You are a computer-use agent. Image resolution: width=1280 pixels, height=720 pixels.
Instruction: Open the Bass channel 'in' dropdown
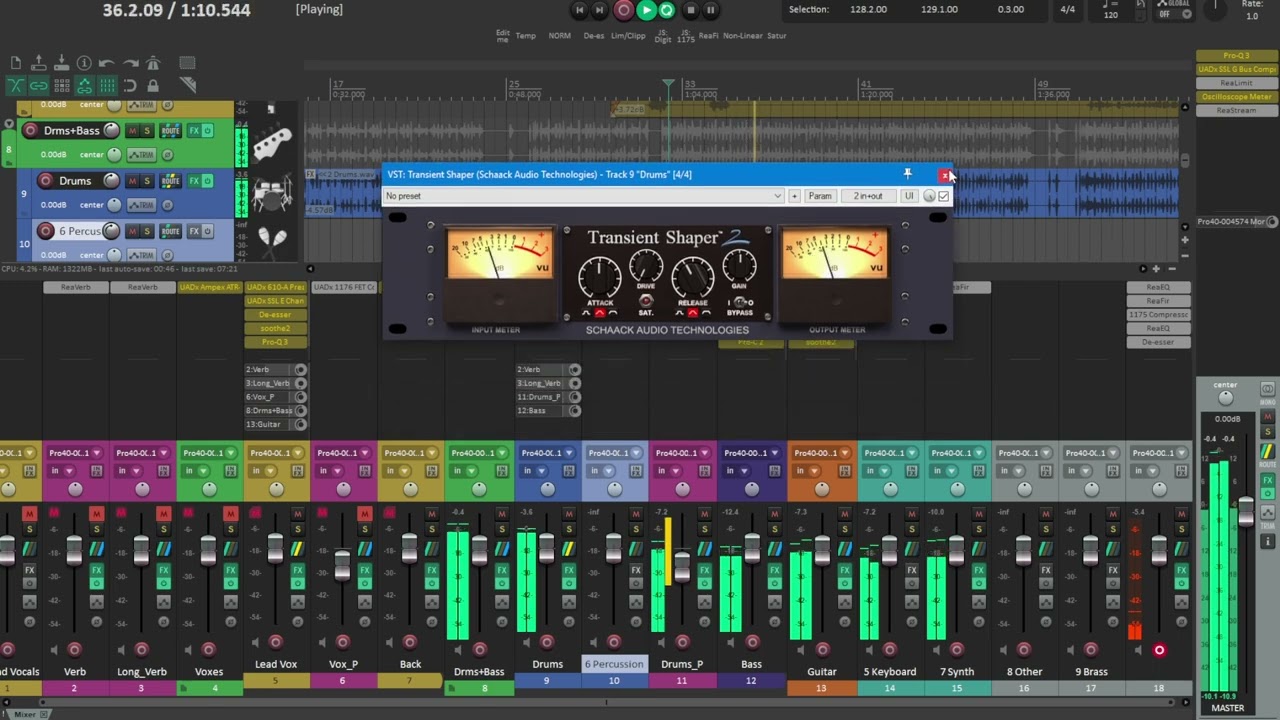[x=739, y=471]
